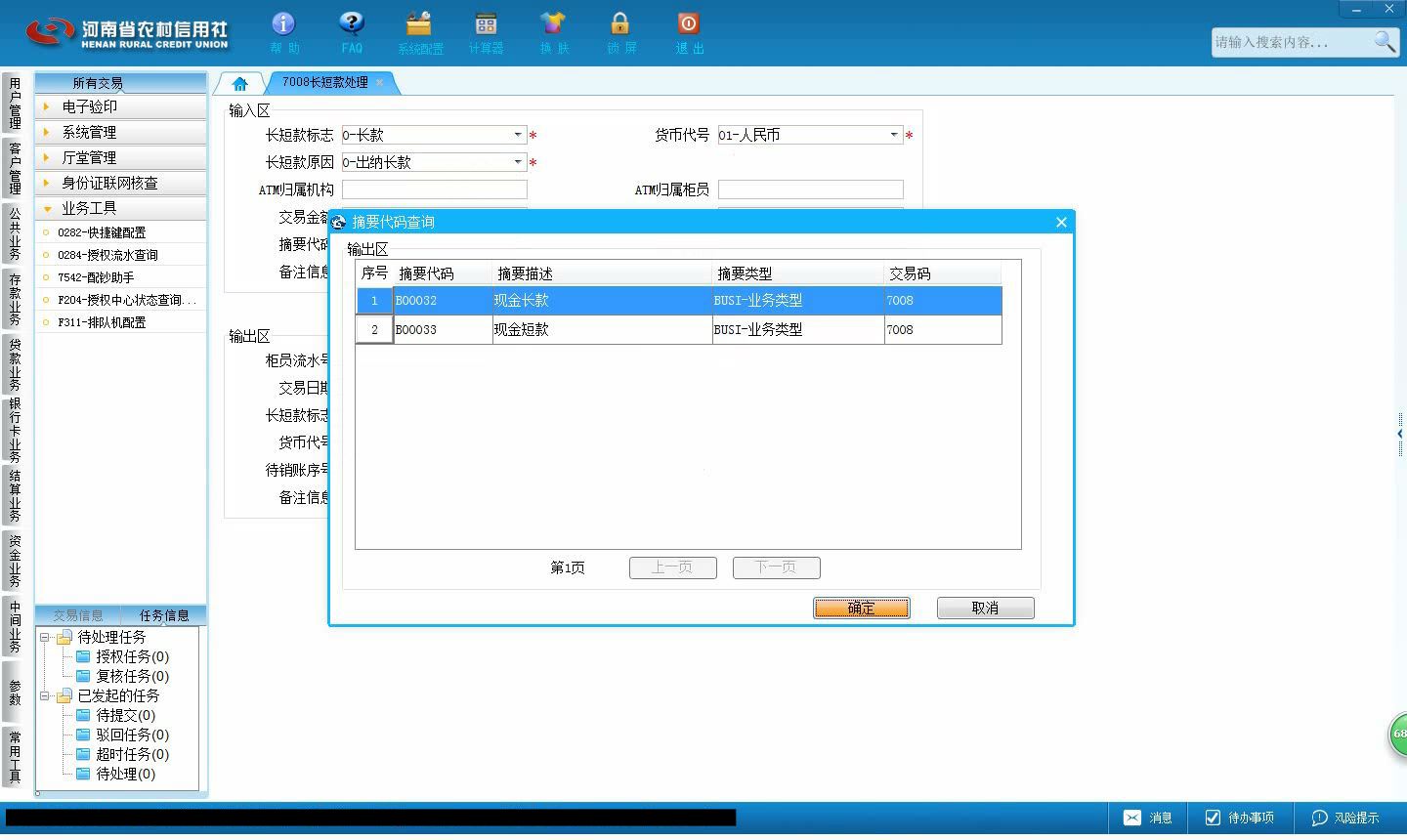The width and height of the screenshot is (1407, 840).
Task: Switch to the 交易信息 tab
Action: click(78, 615)
